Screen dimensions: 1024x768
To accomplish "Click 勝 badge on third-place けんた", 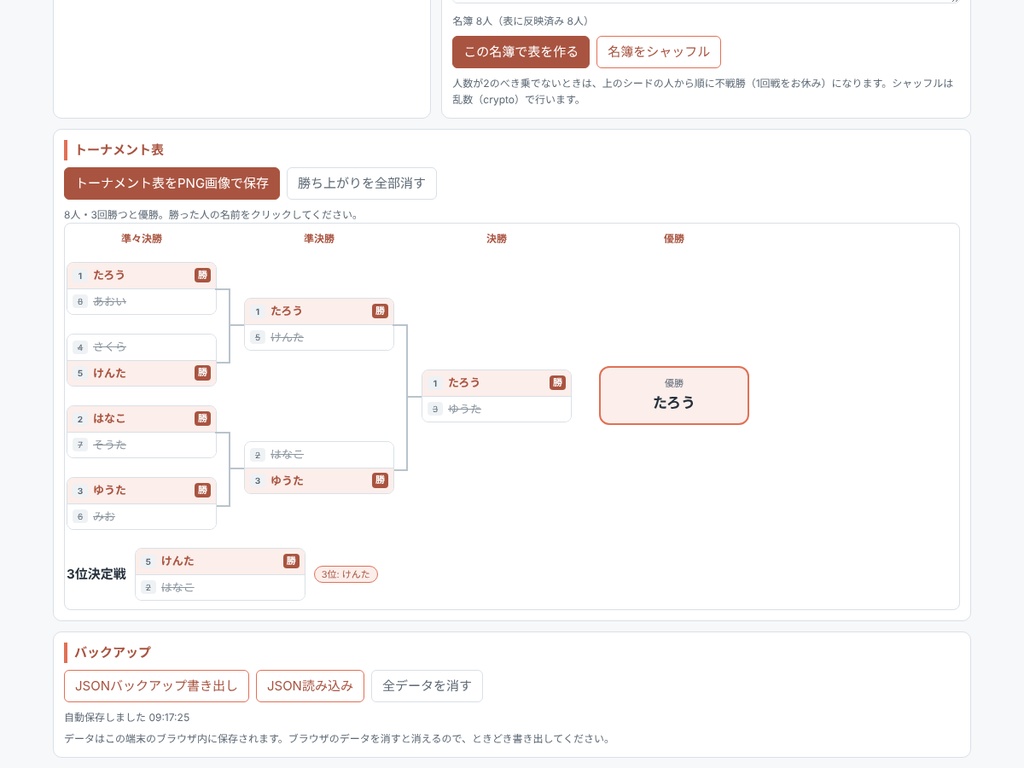I will (291, 562).
